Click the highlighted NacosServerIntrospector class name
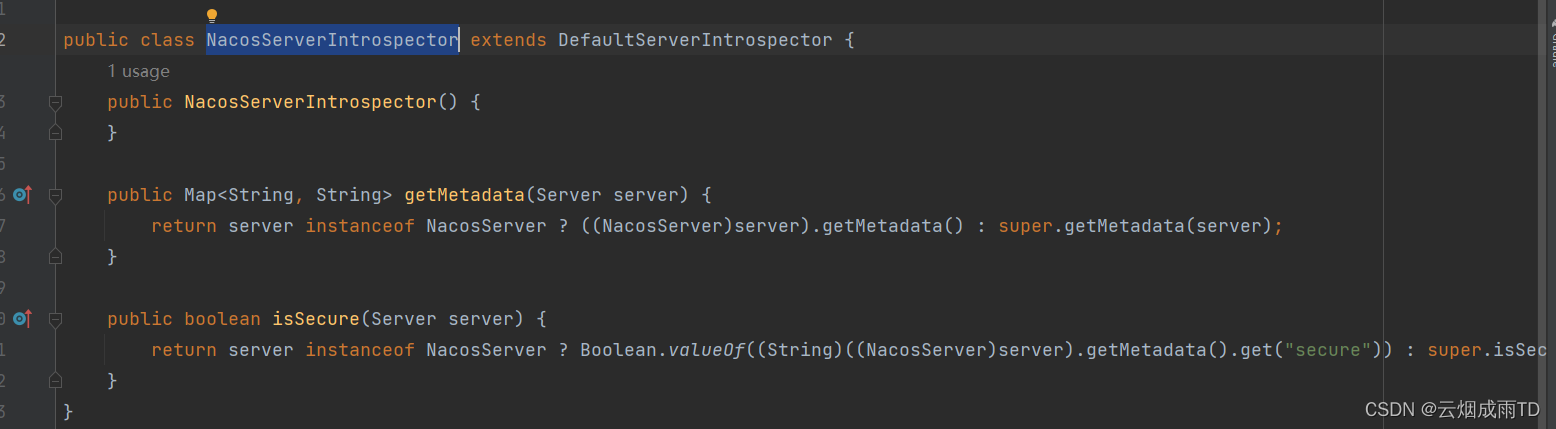 332,40
